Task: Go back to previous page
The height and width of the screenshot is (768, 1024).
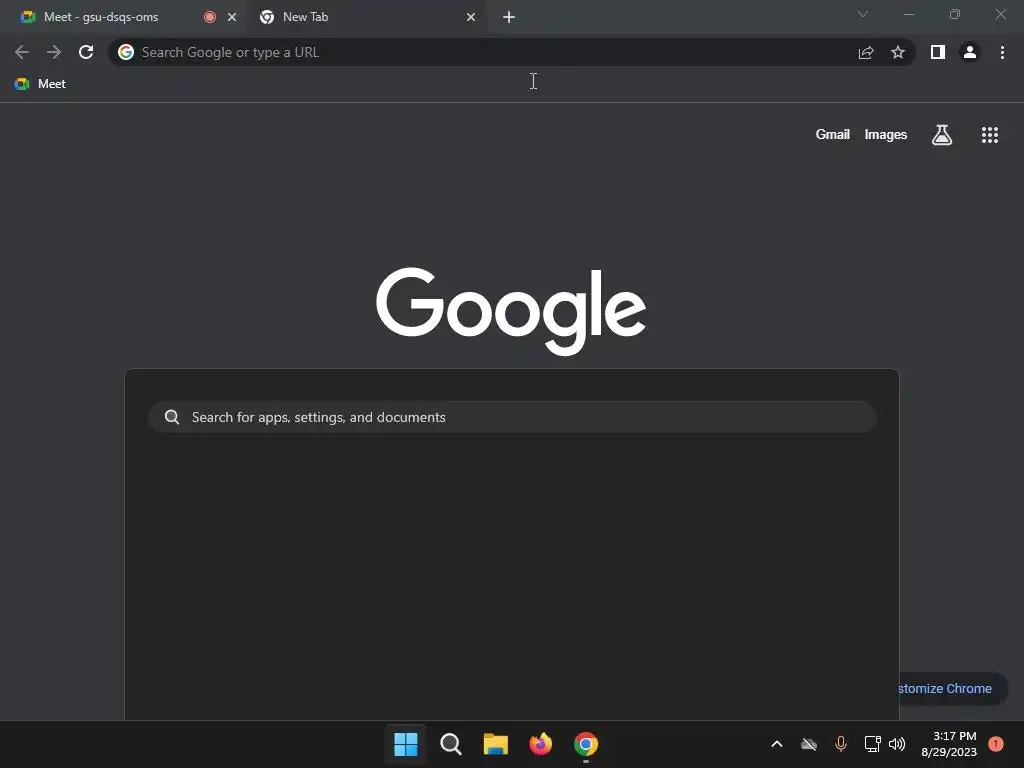Action: click(22, 52)
